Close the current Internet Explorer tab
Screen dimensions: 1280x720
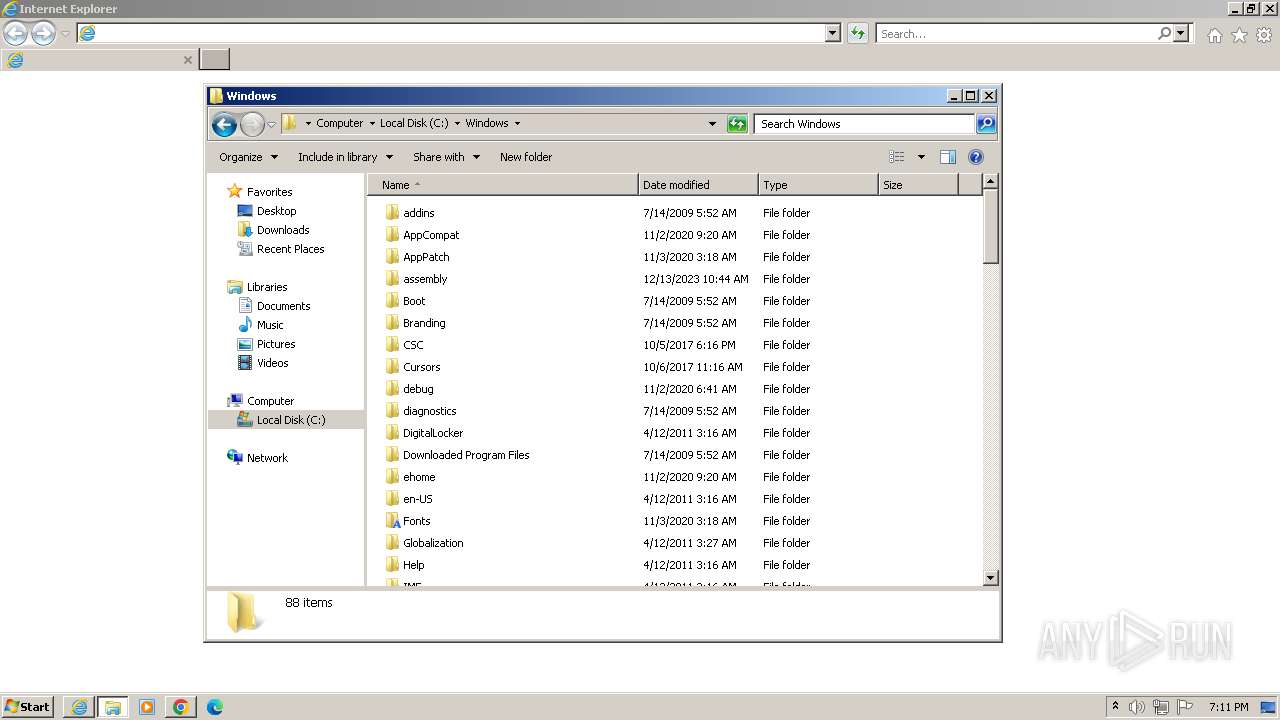(187, 60)
